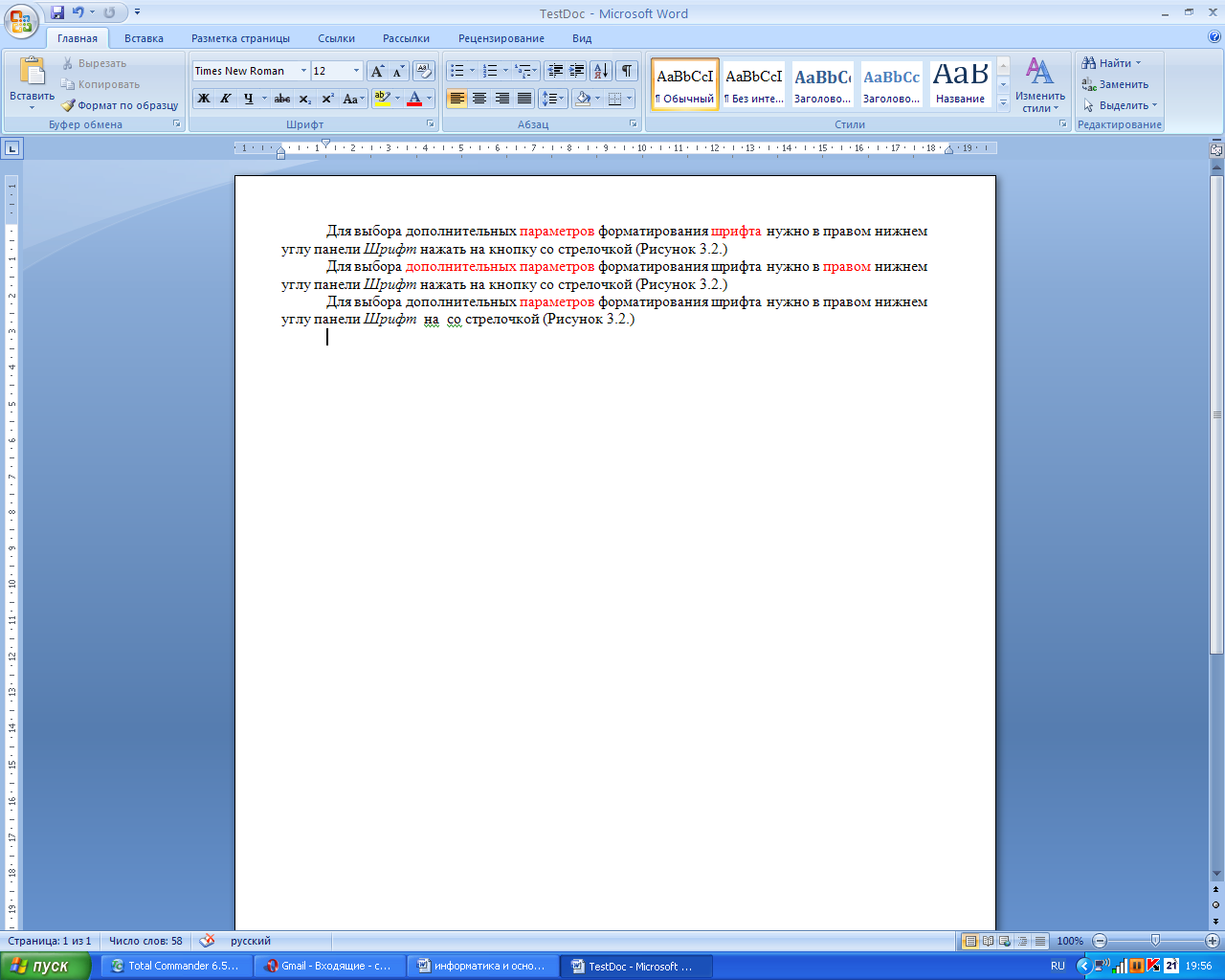Click Find (Найти)
Viewport: 1225px width, 980px height.
[1111, 63]
